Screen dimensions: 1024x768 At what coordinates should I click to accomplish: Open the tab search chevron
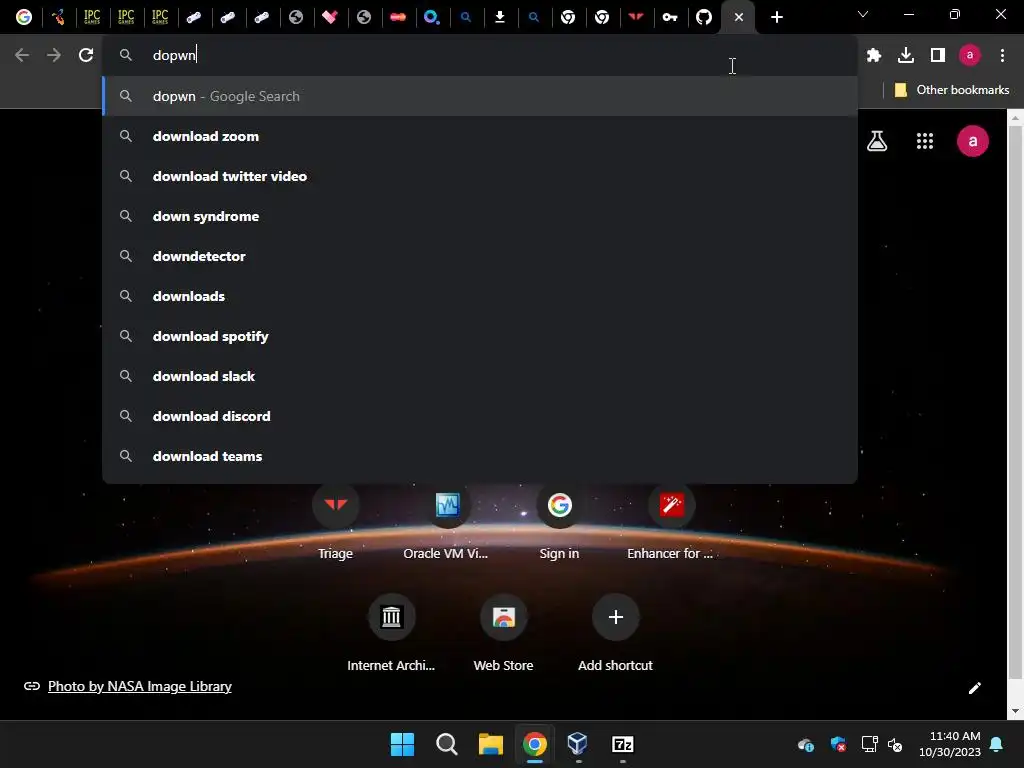[863, 14]
